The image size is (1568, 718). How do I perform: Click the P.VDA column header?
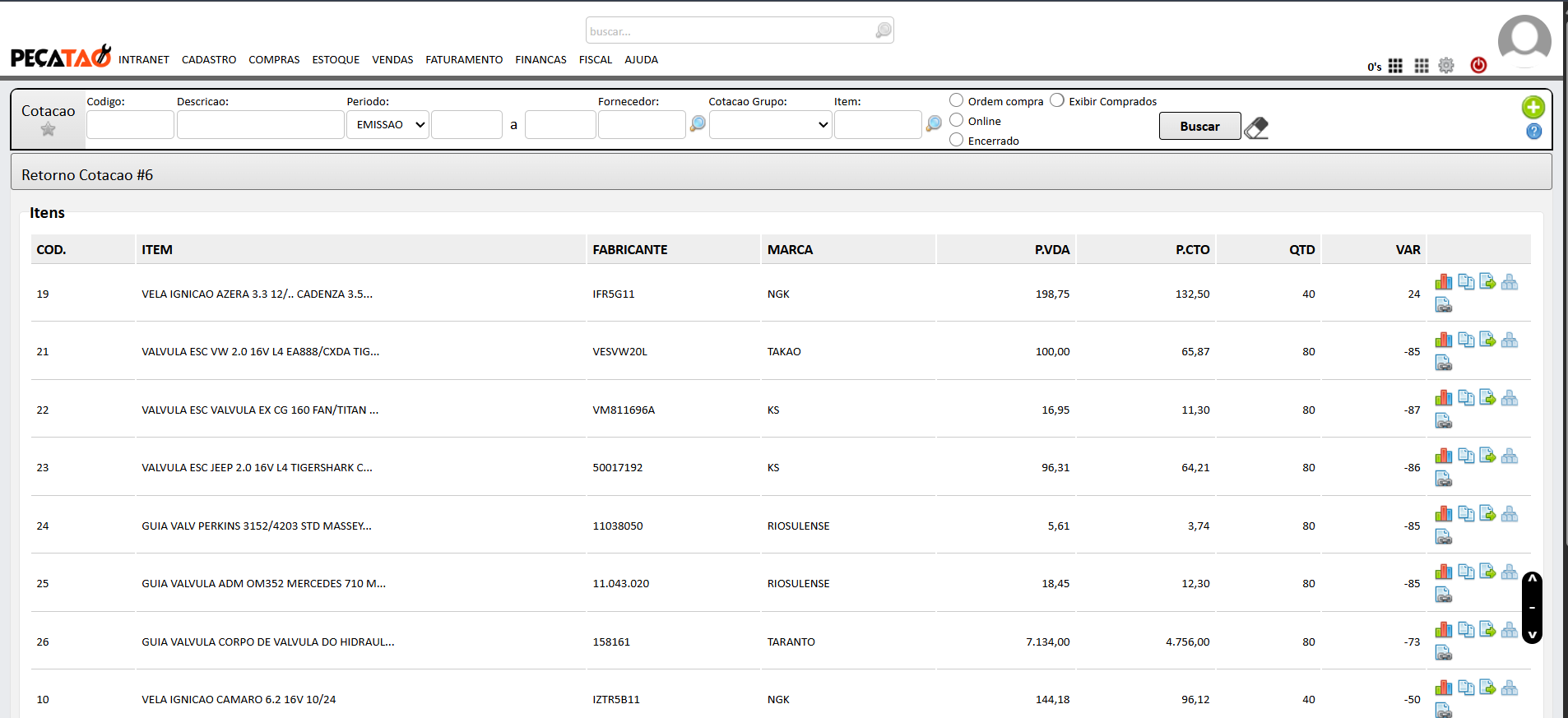tap(1005, 249)
